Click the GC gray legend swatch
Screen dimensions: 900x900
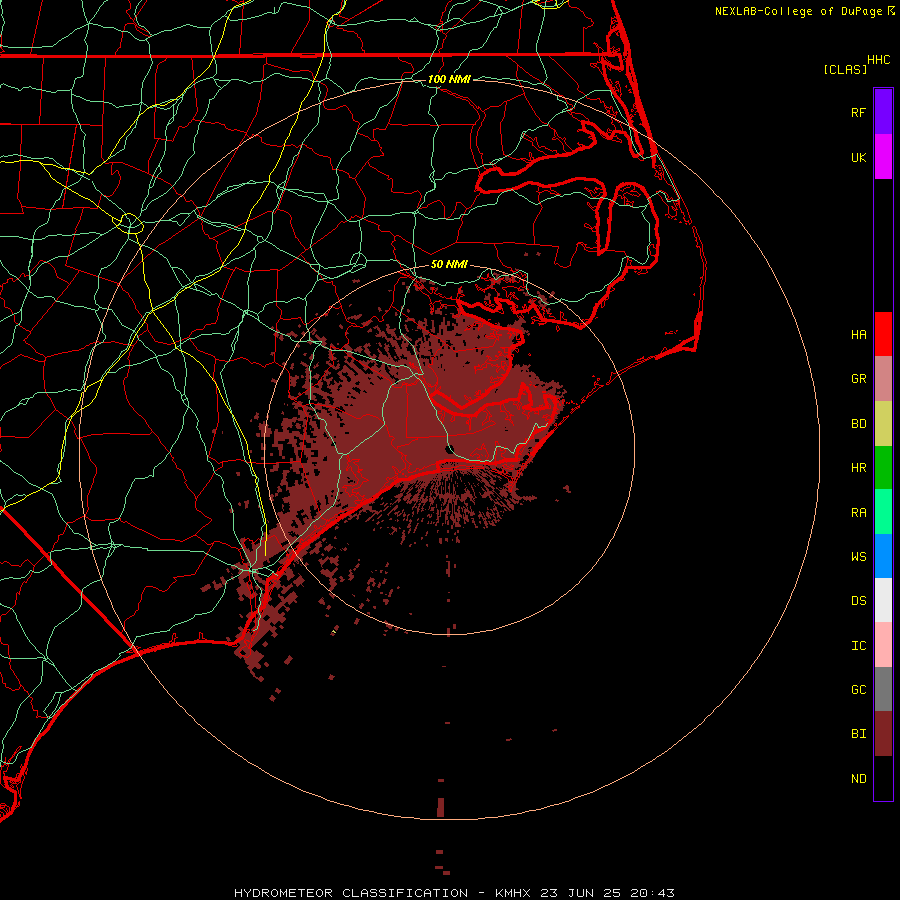tap(883, 689)
